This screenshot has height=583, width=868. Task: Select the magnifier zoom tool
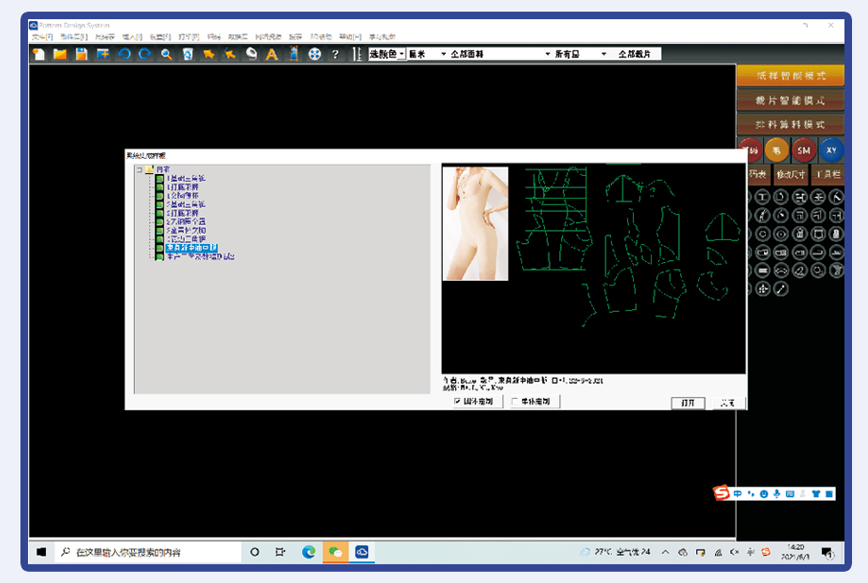166,54
